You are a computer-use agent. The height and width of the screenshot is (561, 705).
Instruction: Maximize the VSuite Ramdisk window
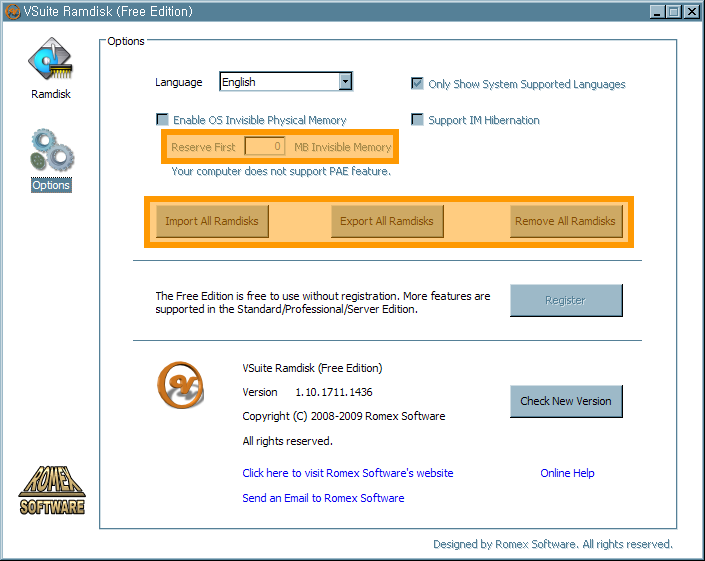(674, 11)
